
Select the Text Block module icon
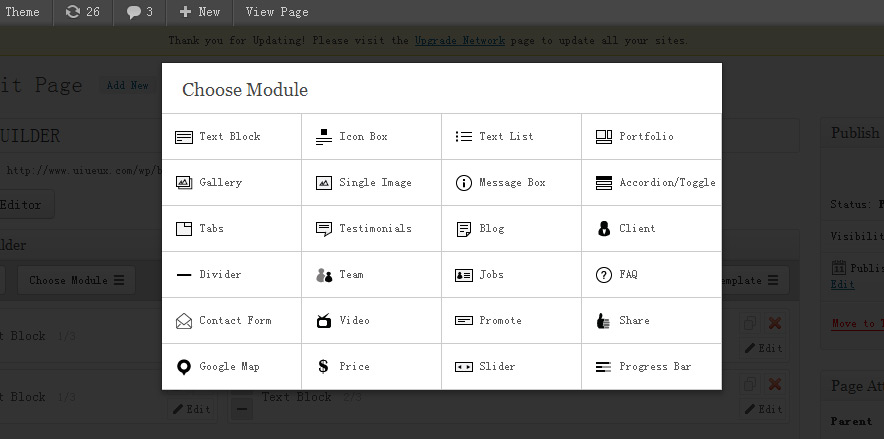click(184, 137)
